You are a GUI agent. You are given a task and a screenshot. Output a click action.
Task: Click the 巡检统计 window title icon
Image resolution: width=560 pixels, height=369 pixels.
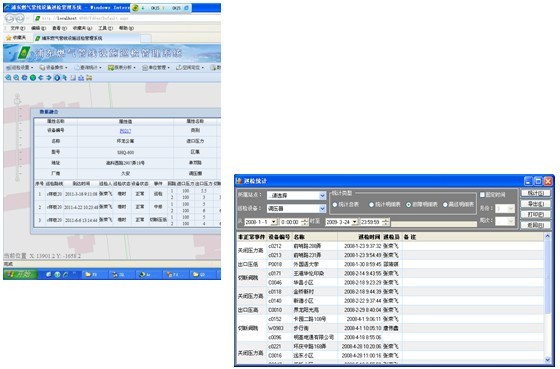point(239,181)
